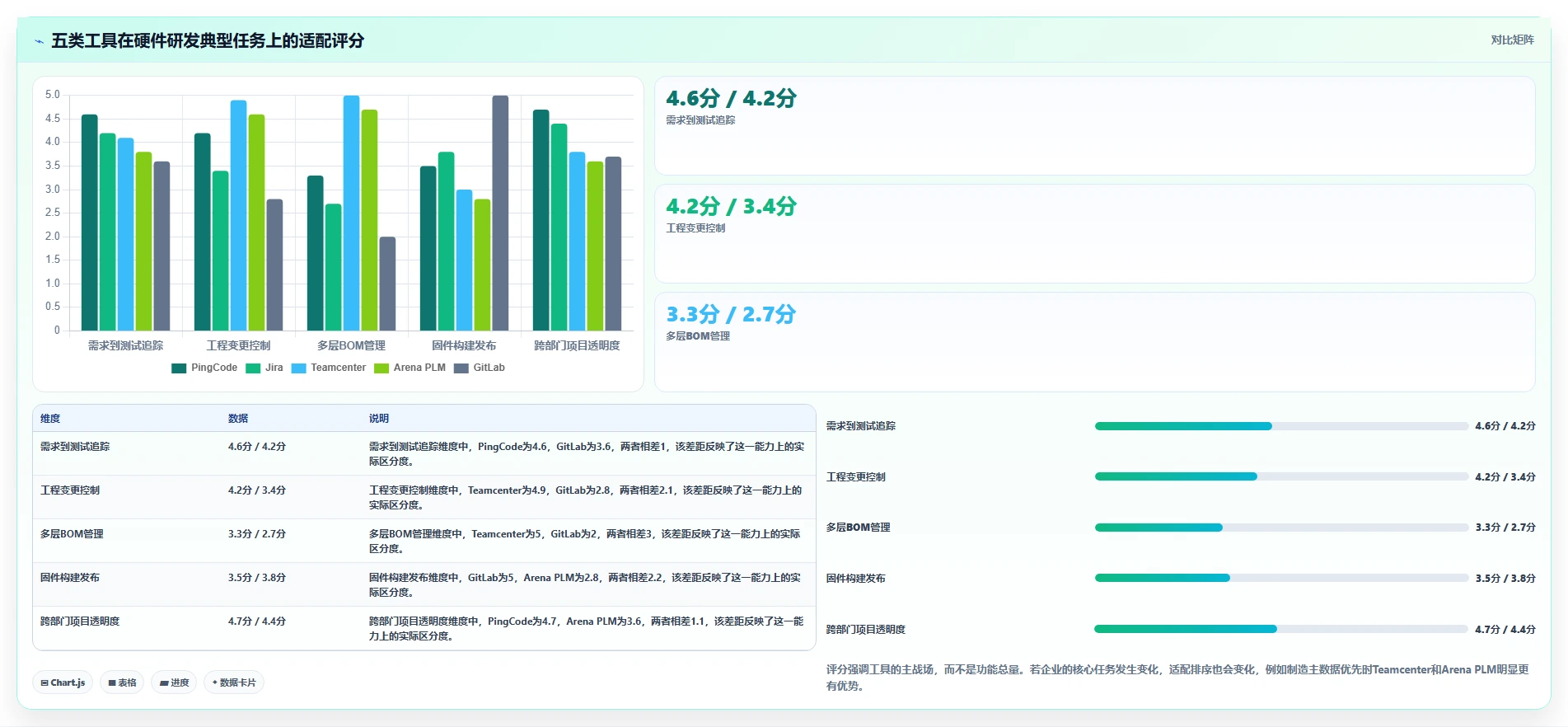This screenshot has height=727, width=1568.
Task: Click the PingCode bar in 需求到测试追踪 group
Action: pos(90,223)
